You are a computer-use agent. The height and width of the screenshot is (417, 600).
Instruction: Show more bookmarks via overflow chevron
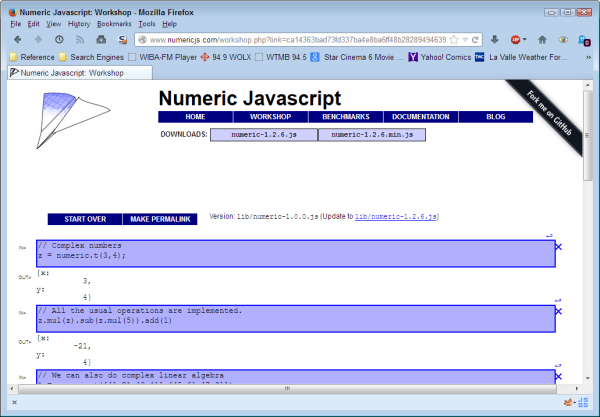(588, 57)
